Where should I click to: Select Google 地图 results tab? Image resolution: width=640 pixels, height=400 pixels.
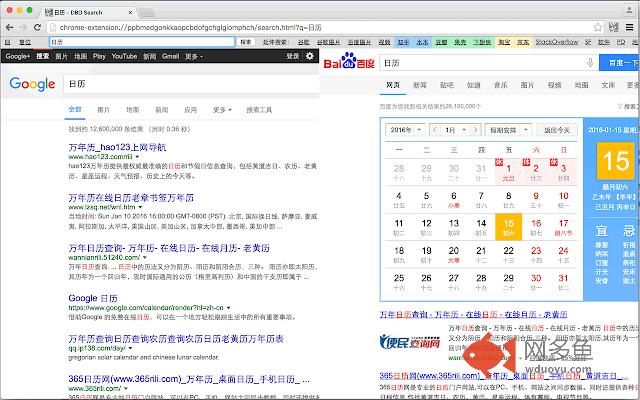coord(133,110)
